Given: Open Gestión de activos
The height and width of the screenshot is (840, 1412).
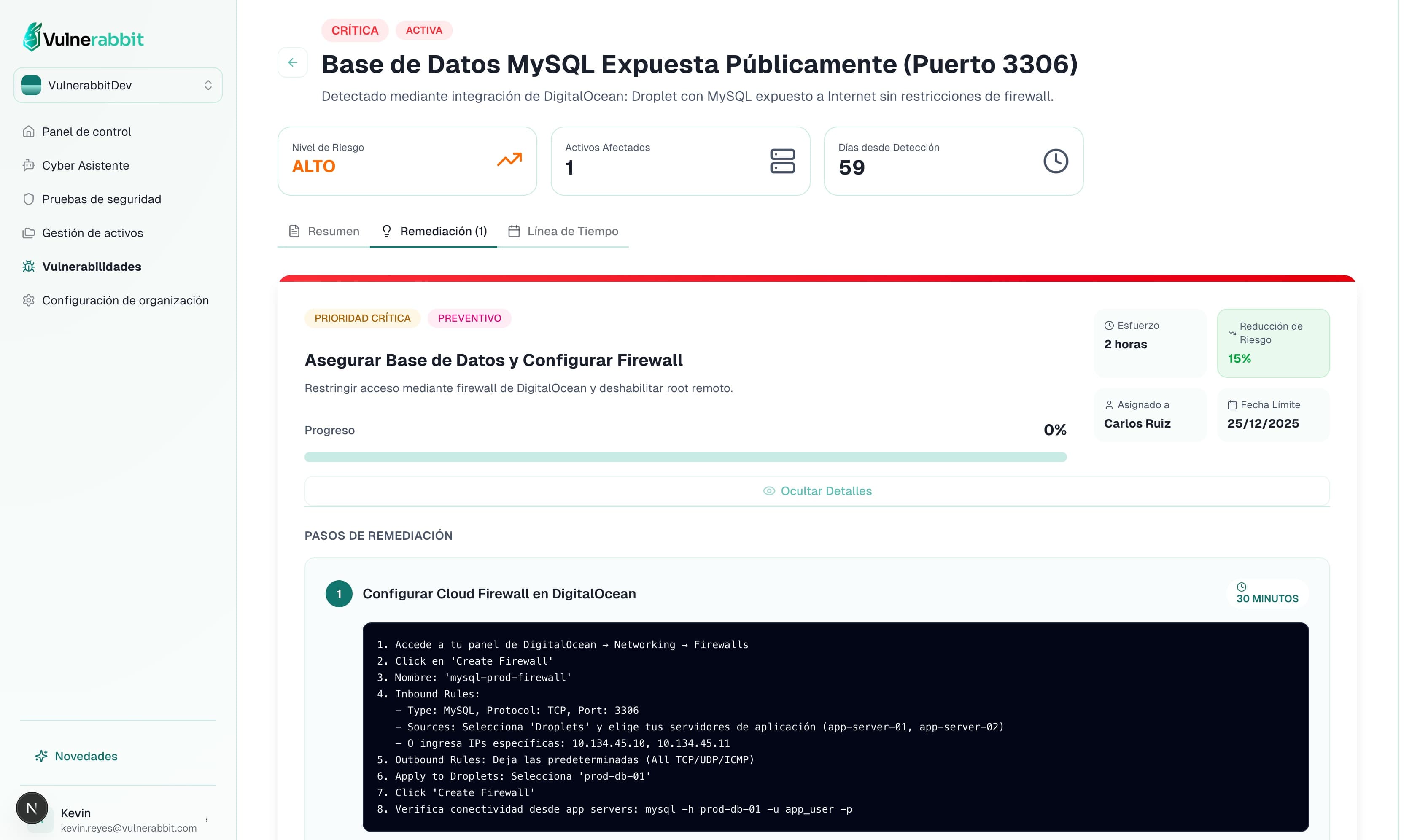Looking at the screenshot, I should click(93, 233).
